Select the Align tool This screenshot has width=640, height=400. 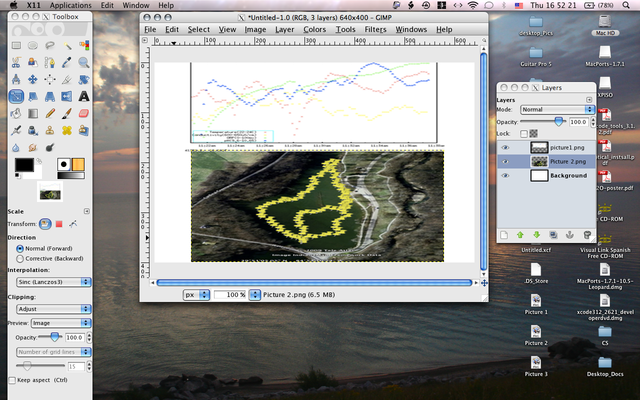click(x=50, y=79)
